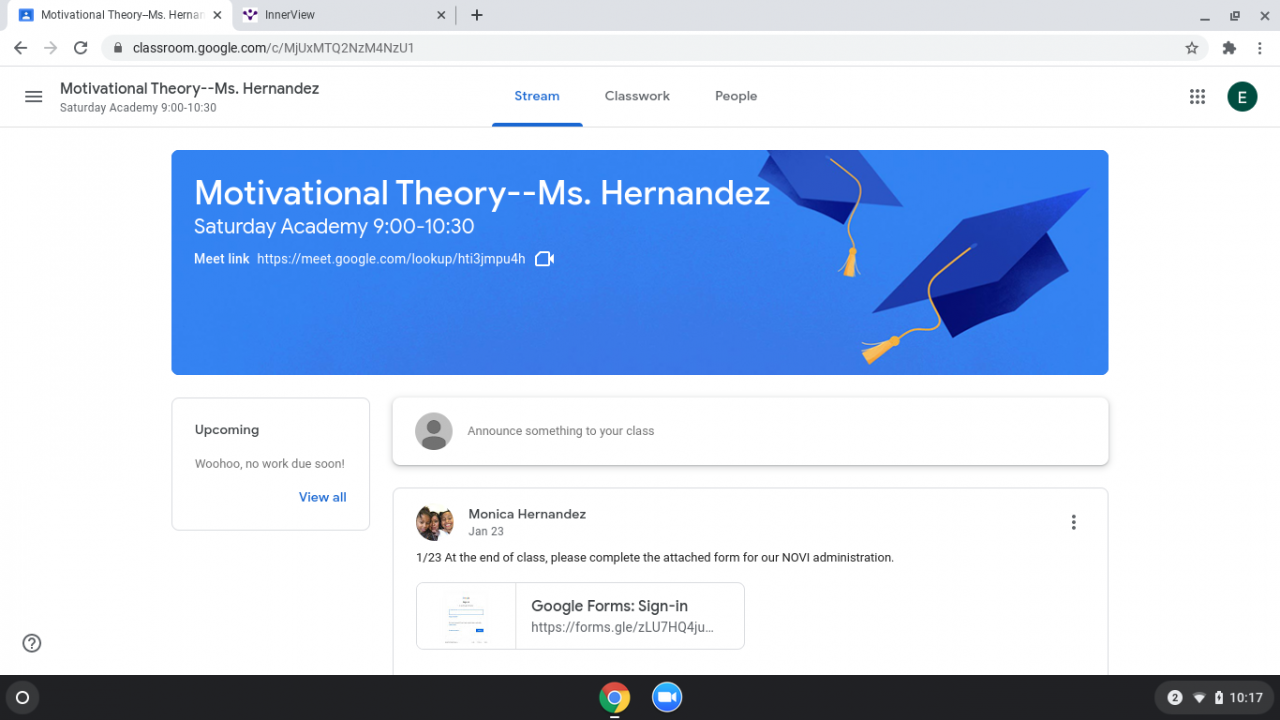Click the Wi-Fi status icon in the tray
Screen dimensions: 1280x720
click(x=1199, y=698)
